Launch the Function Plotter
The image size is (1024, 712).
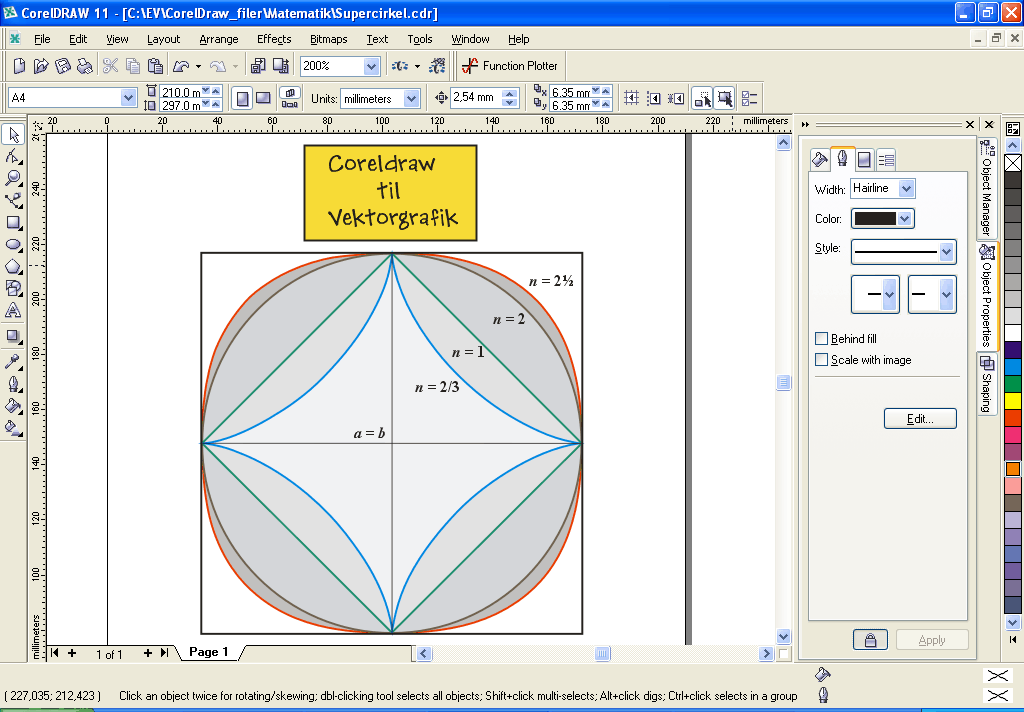coord(510,66)
